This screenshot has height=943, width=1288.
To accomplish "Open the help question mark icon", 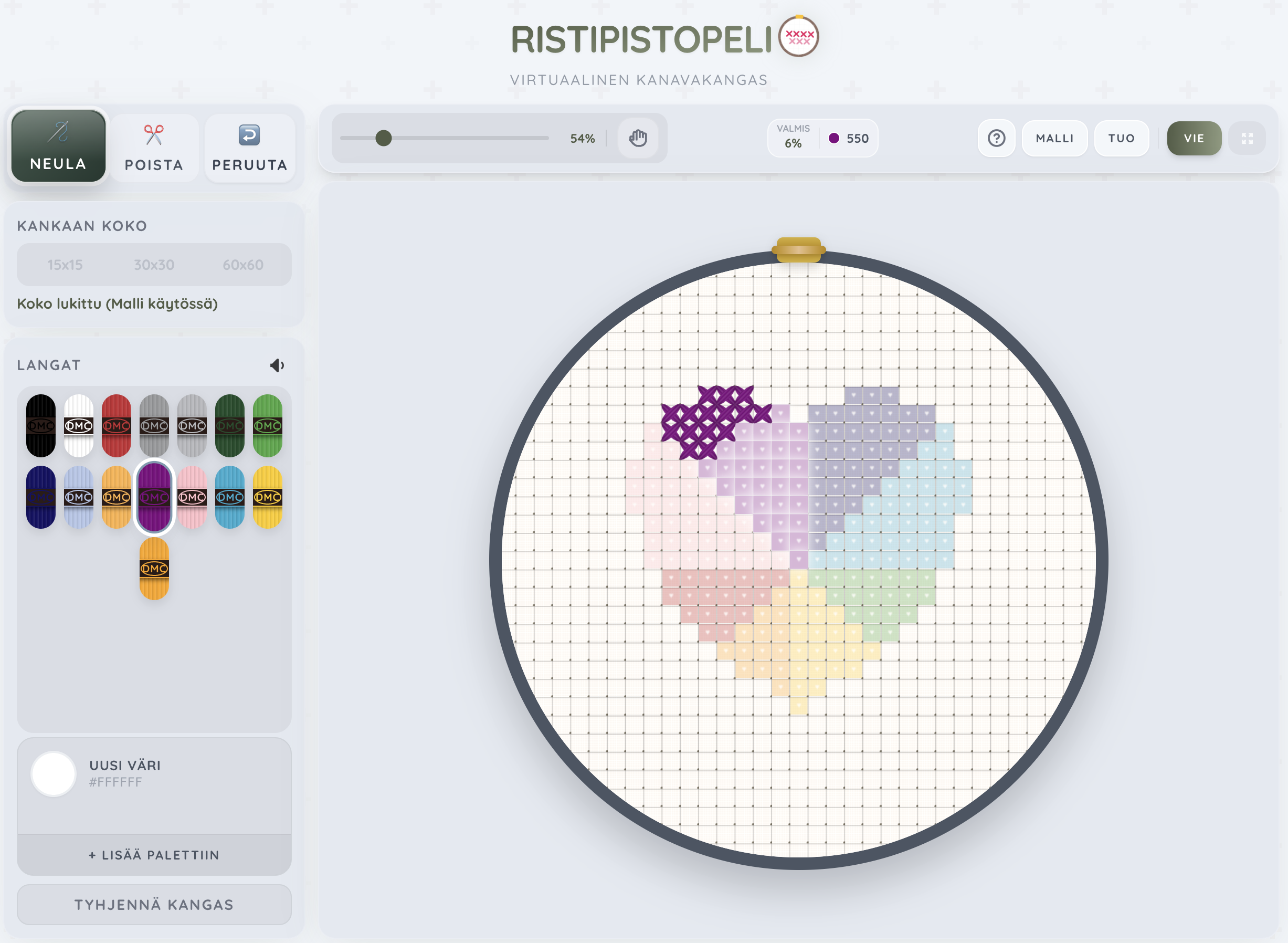I will [x=996, y=138].
